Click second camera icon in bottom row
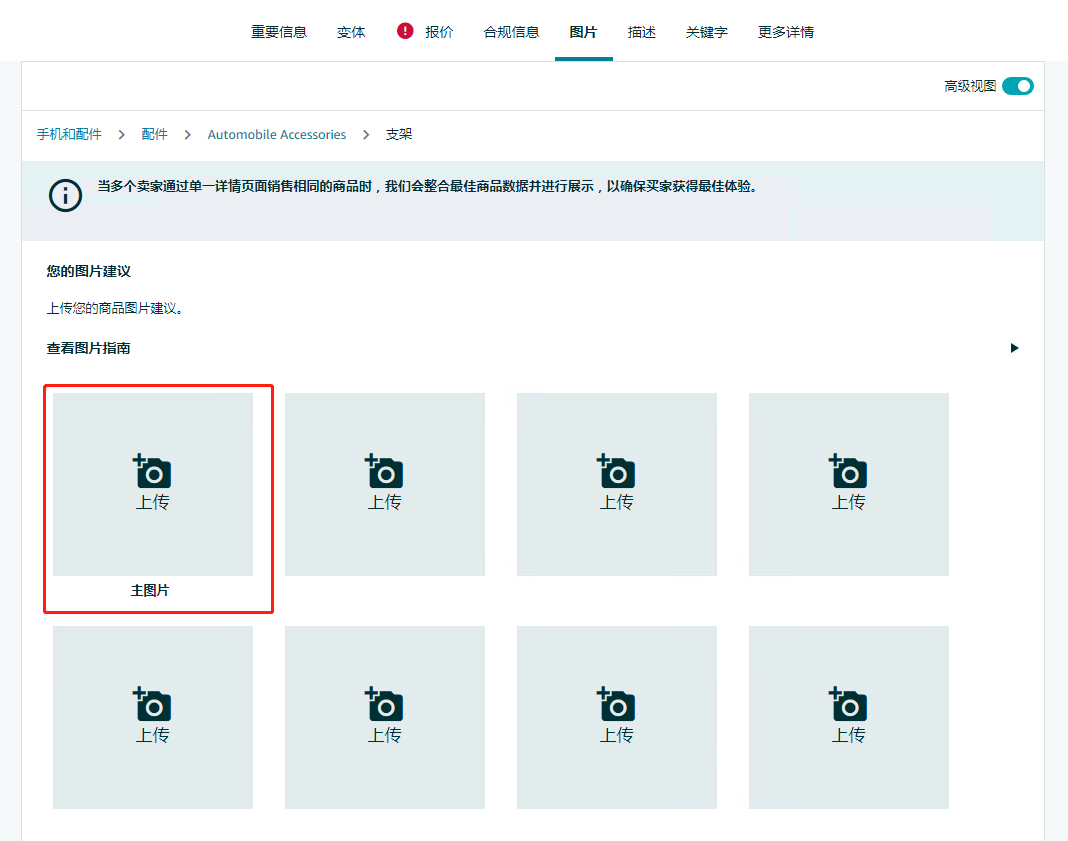The height and width of the screenshot is (841, 1068). [x=385, y=705]
